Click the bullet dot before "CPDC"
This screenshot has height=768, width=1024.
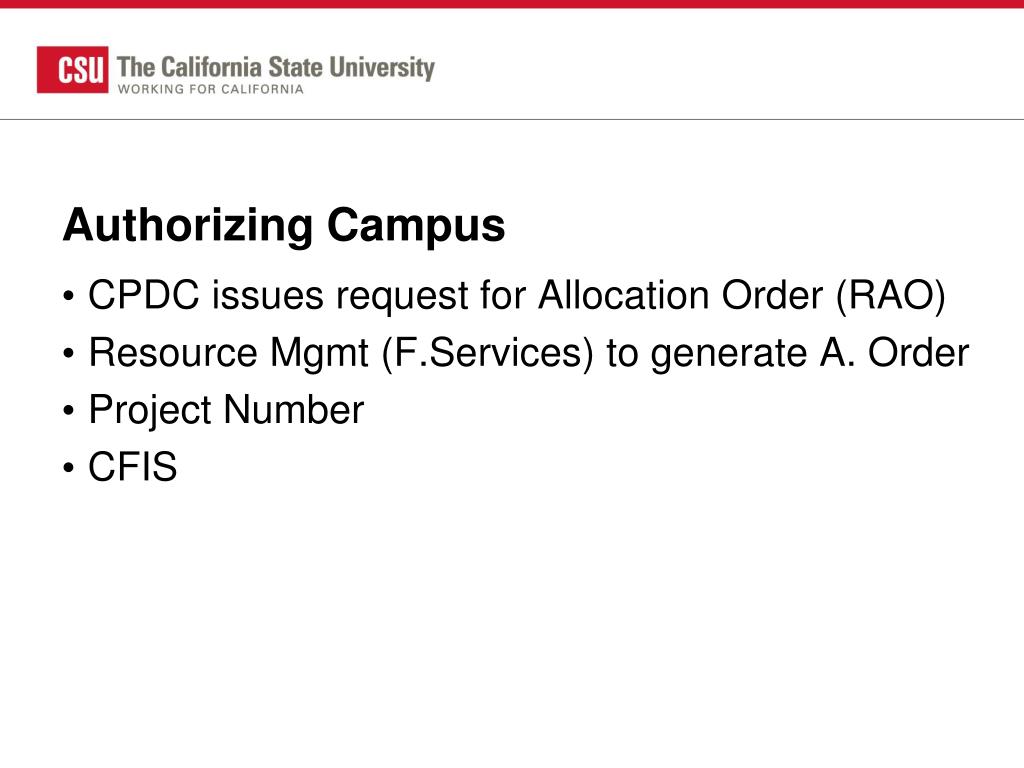tap(69, 298)
